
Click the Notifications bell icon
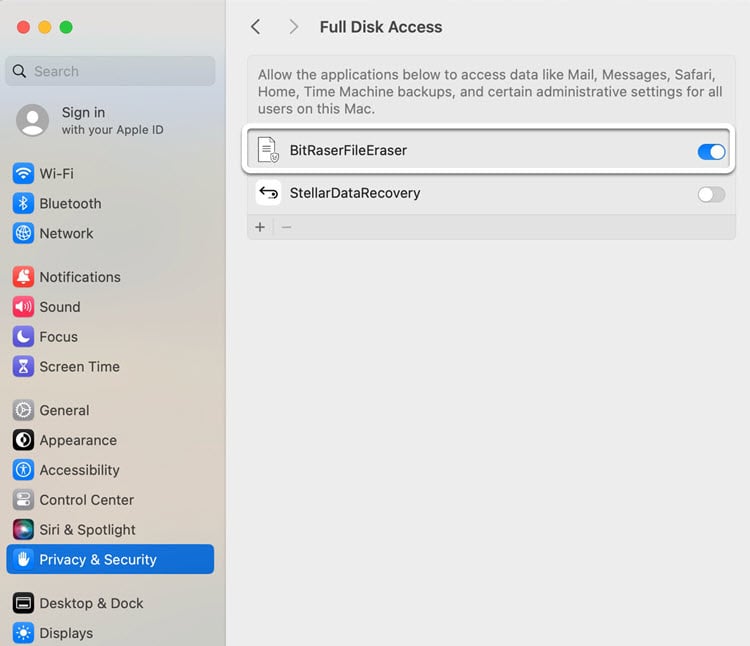click(23, 277)
